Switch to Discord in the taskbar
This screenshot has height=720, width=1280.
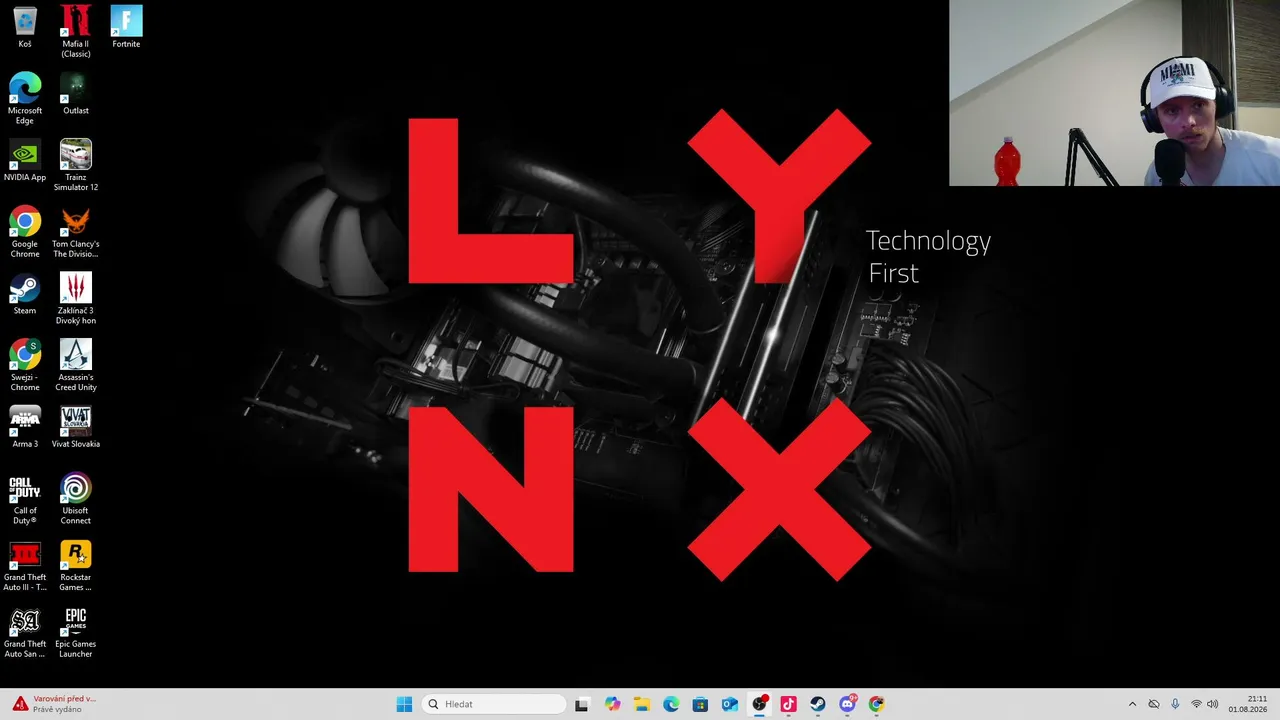pyautogui.click(x=847, y=704)
